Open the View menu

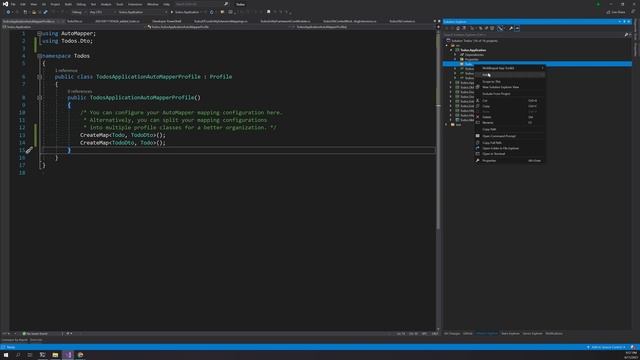tap(33, 4)
